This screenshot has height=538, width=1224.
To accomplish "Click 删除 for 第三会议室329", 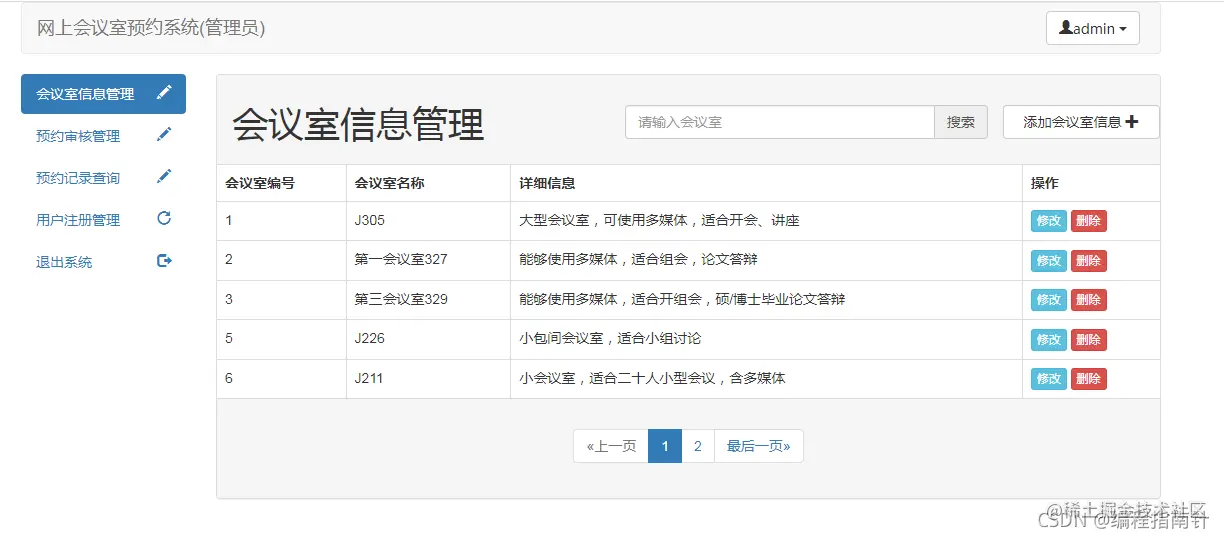I will (1089, 300).
